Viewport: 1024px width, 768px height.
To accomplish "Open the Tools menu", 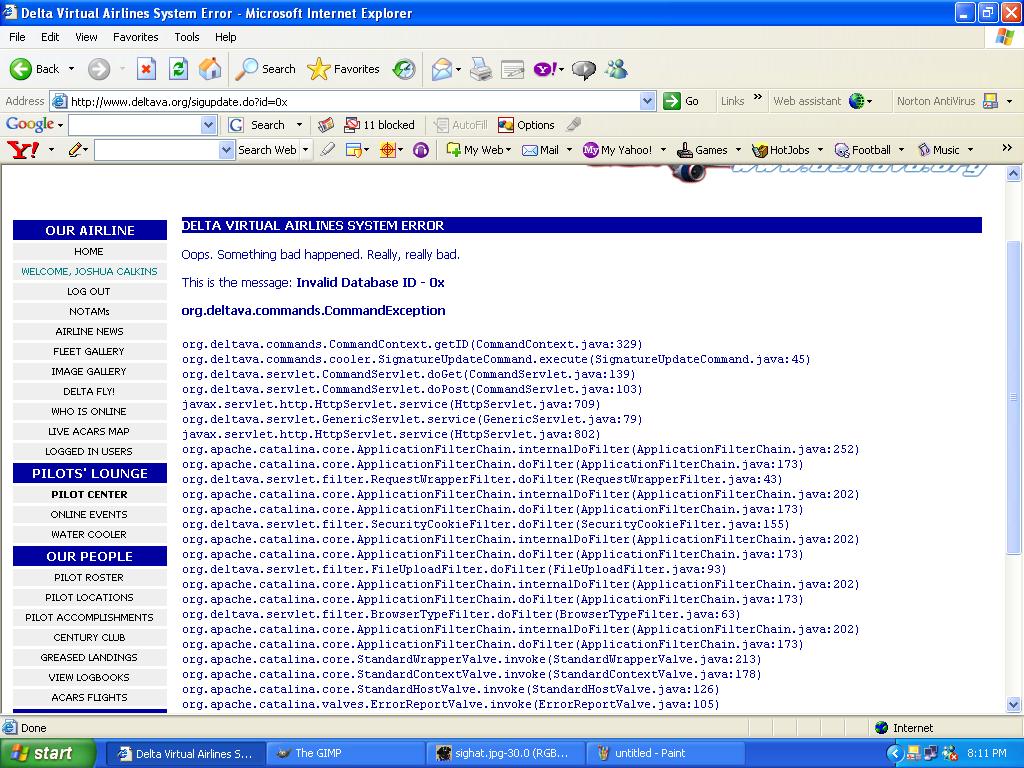I will (x=186, y=37).
